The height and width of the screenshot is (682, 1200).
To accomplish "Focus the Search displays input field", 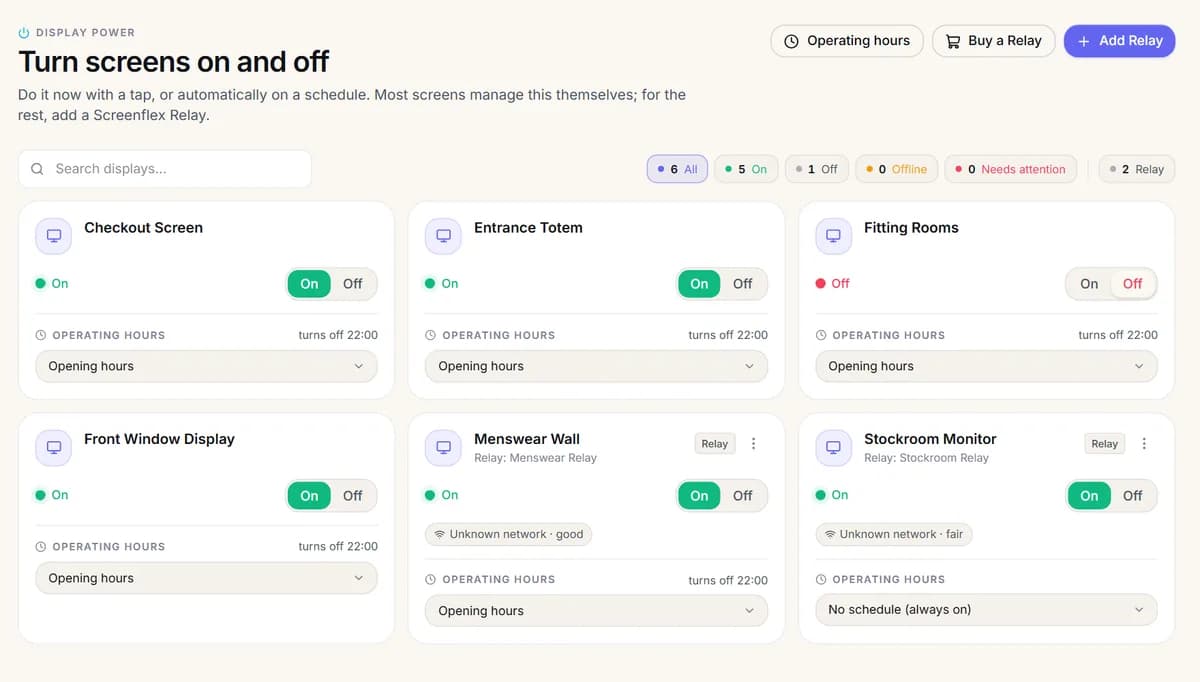I will click(165, 169).
